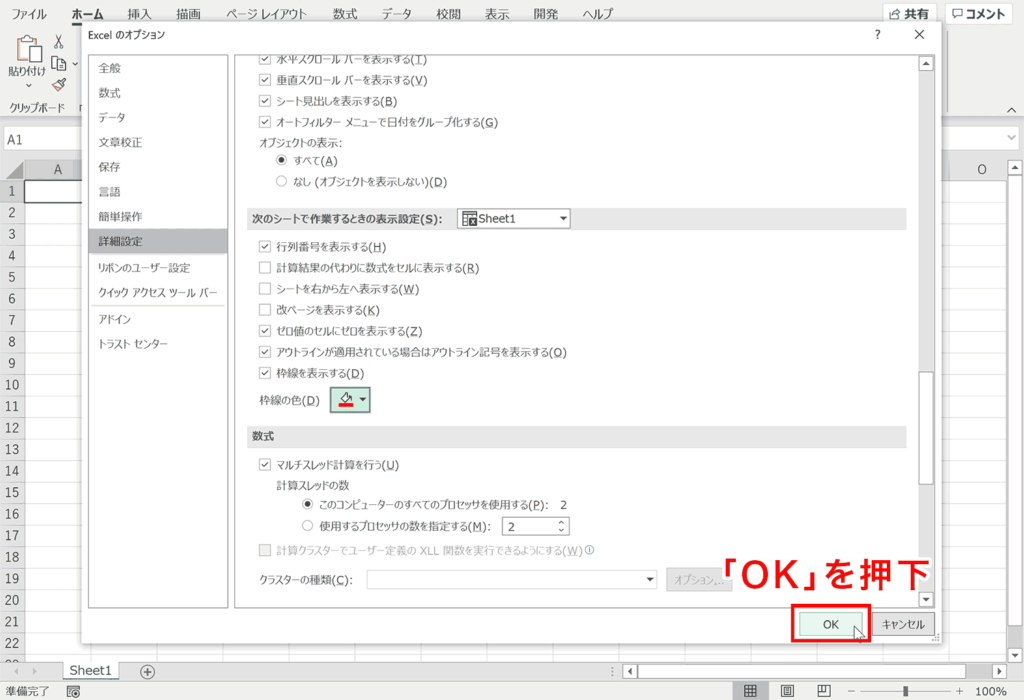Click the Name Box showing A1
Viewport: 1024px width, 700px height.
(42, 139)
